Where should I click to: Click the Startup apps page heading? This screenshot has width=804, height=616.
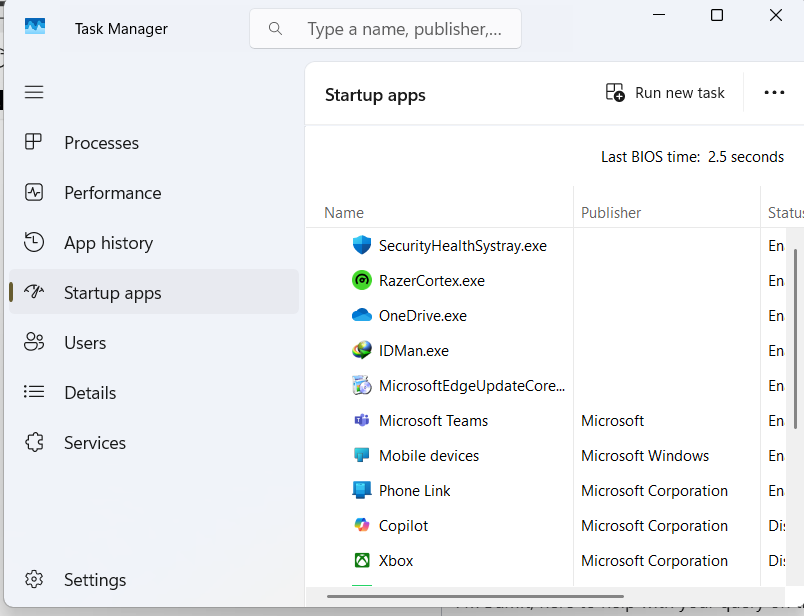[375, 95]
